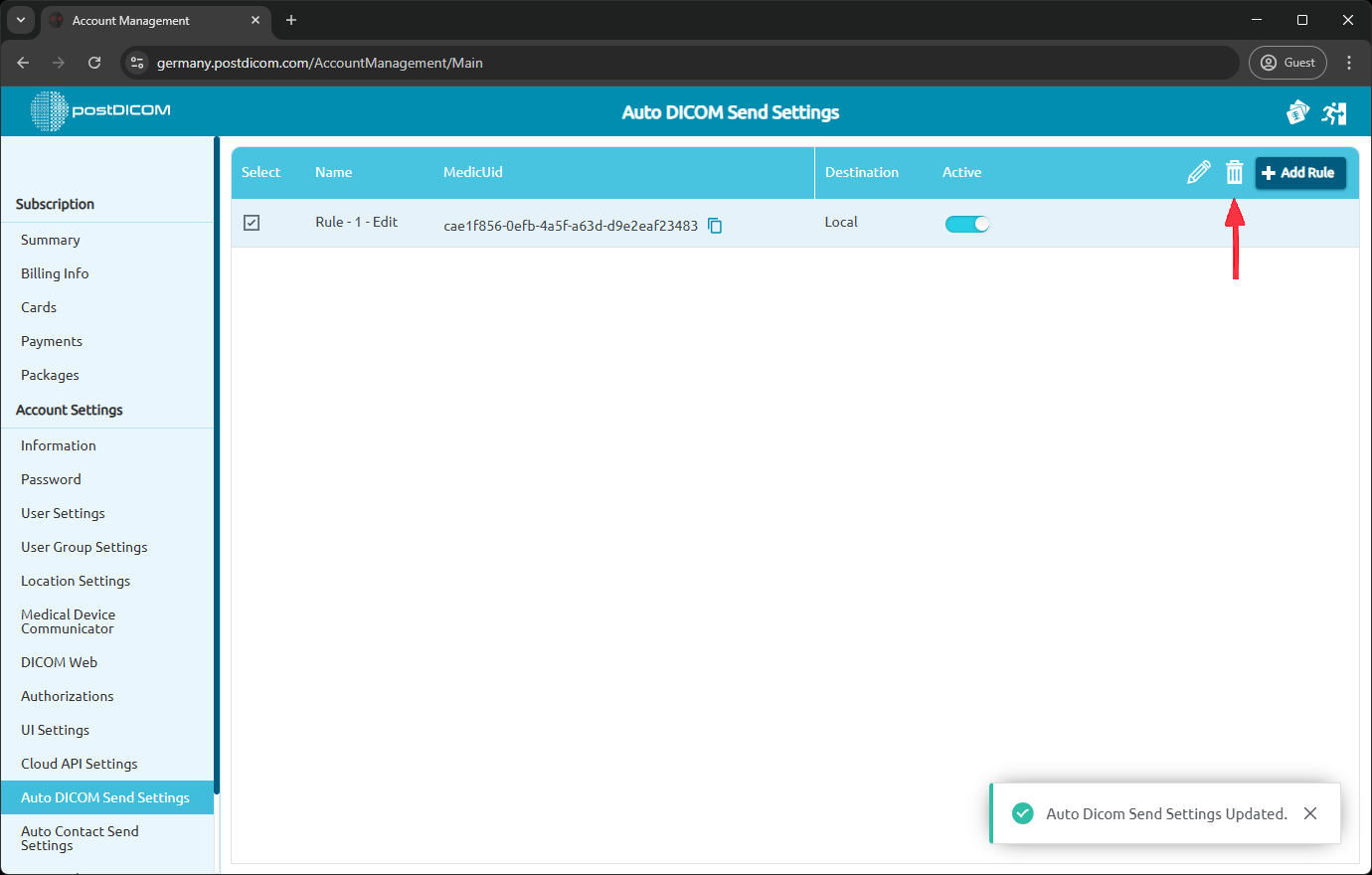The image size is (1372, 875).
Task: View site information via the address bar icon
Action: 136,62
